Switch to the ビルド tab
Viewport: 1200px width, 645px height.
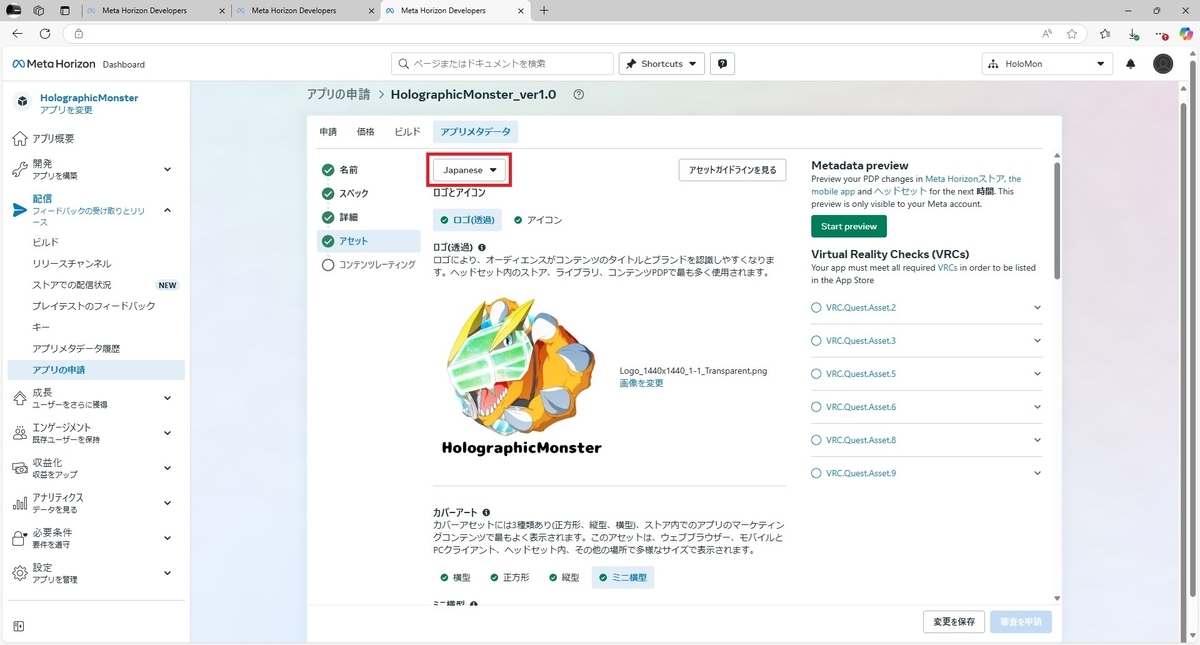(407, 132)
